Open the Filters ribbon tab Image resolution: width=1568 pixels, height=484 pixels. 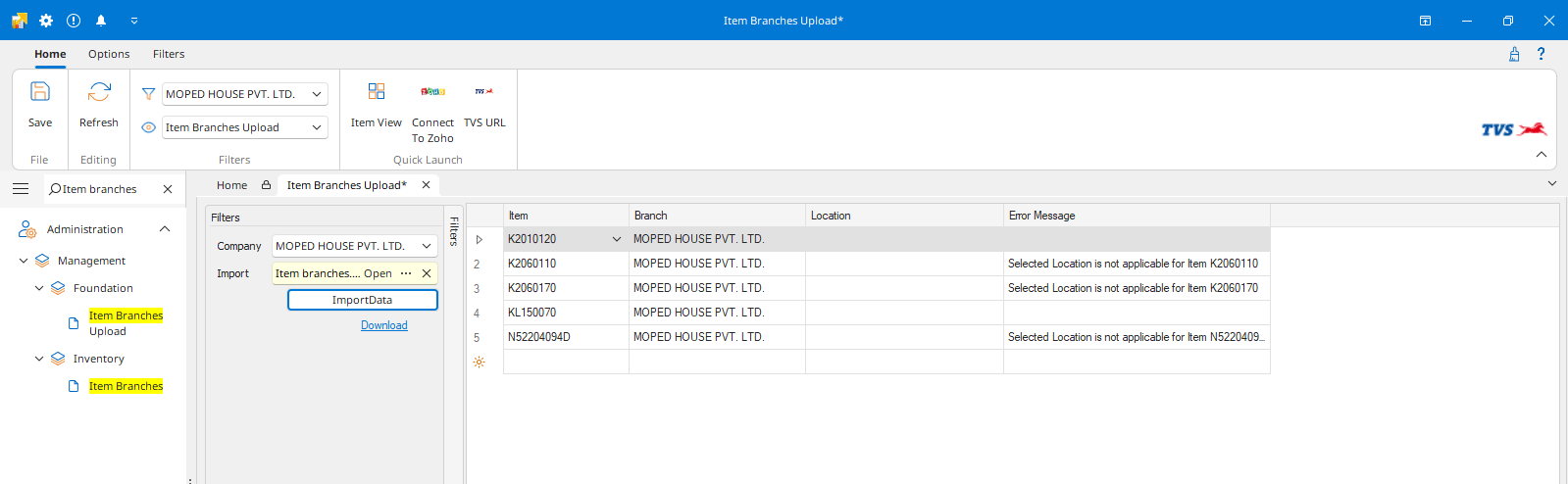[169, 54]
